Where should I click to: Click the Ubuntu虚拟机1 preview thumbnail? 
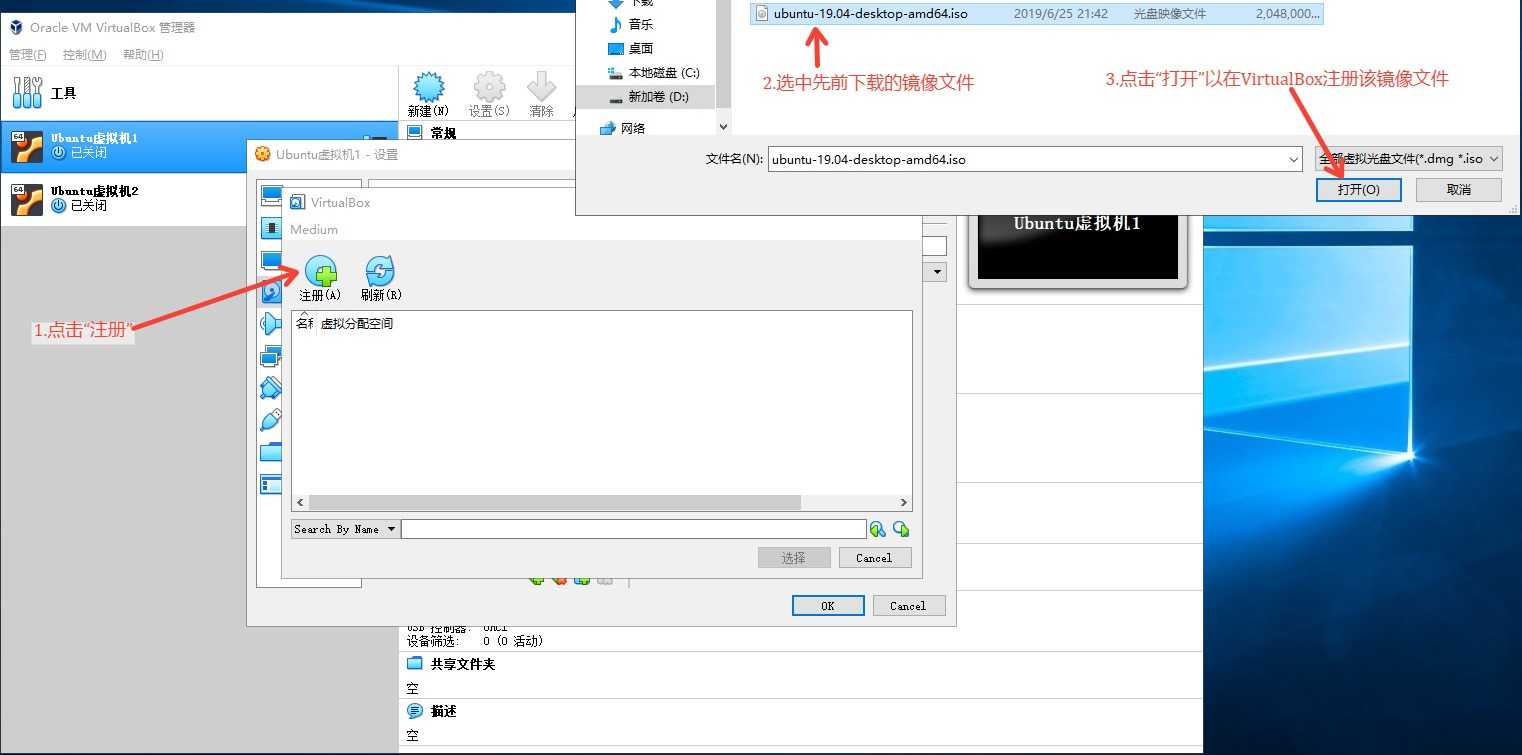[1077, 247]
